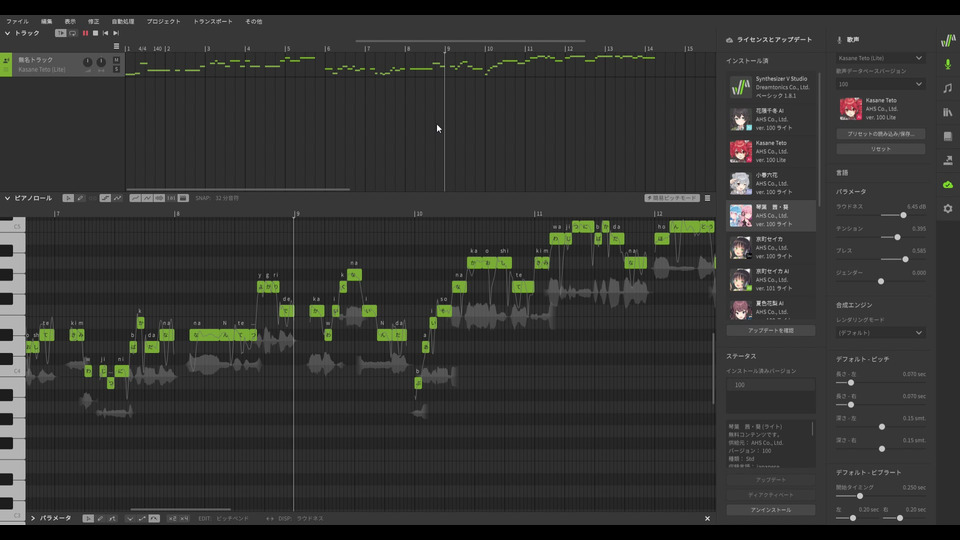Click the track pan knob
Viewport: 960px width, 540px height.
[x=101, y=62]
